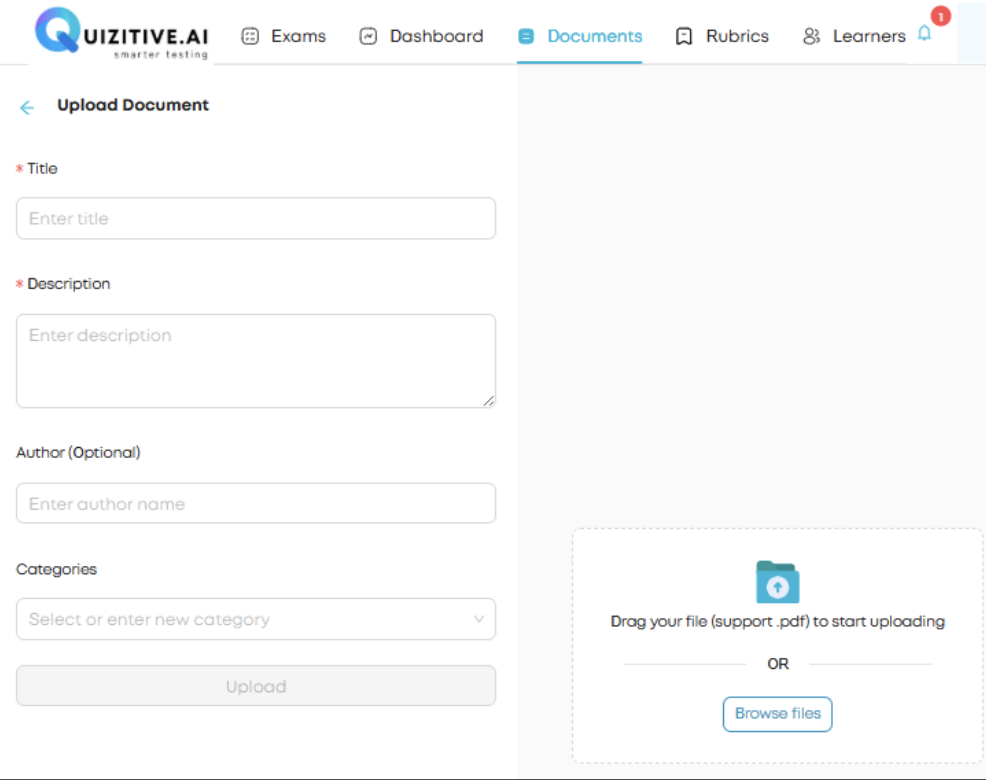
Task: Click the Categories dropdown chevron arrow
Action: pyautogui.click(x=479, y=619)
